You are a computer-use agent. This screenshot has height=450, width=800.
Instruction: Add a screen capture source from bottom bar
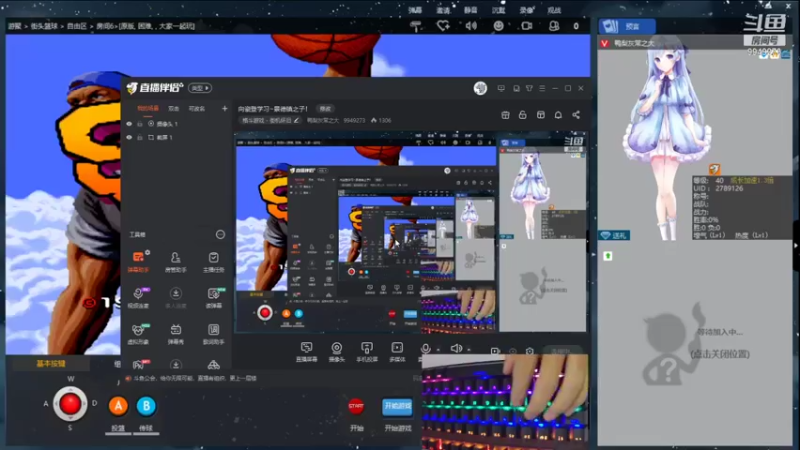click(306, 352)
